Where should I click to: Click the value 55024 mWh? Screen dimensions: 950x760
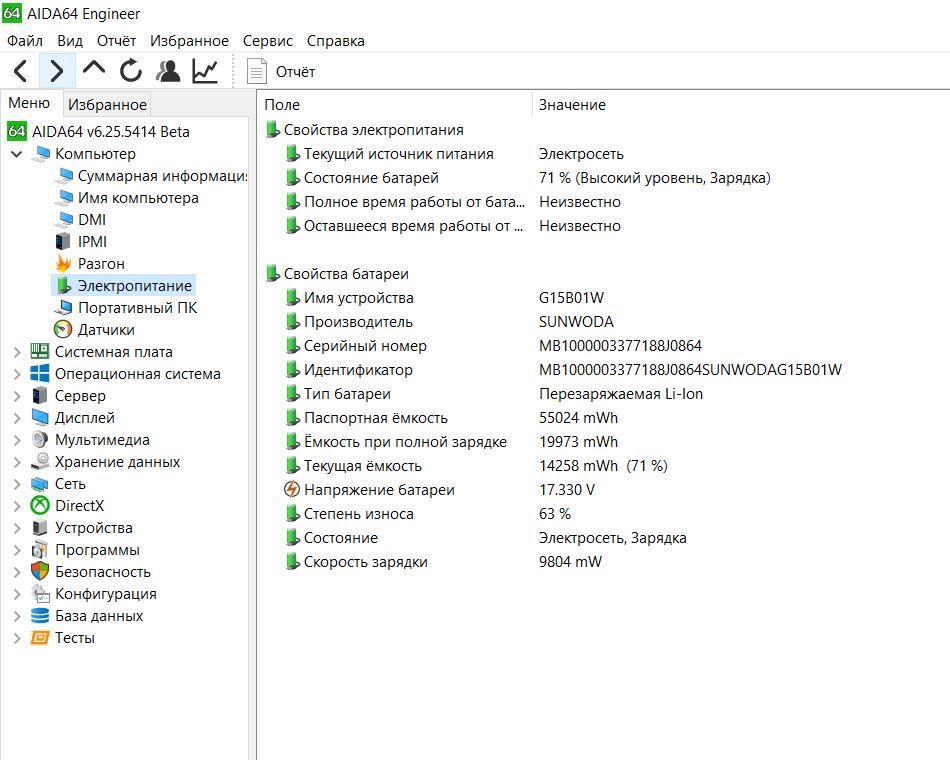pos(578,418)
